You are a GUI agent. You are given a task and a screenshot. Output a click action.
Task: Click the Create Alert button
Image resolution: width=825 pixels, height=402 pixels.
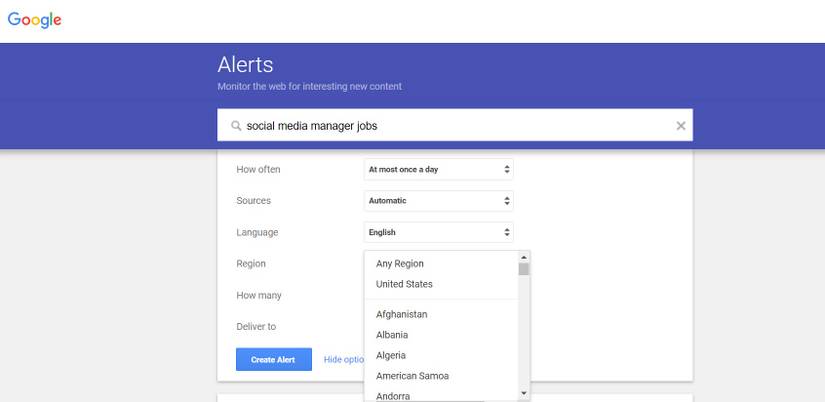click(x=274, y=359)
